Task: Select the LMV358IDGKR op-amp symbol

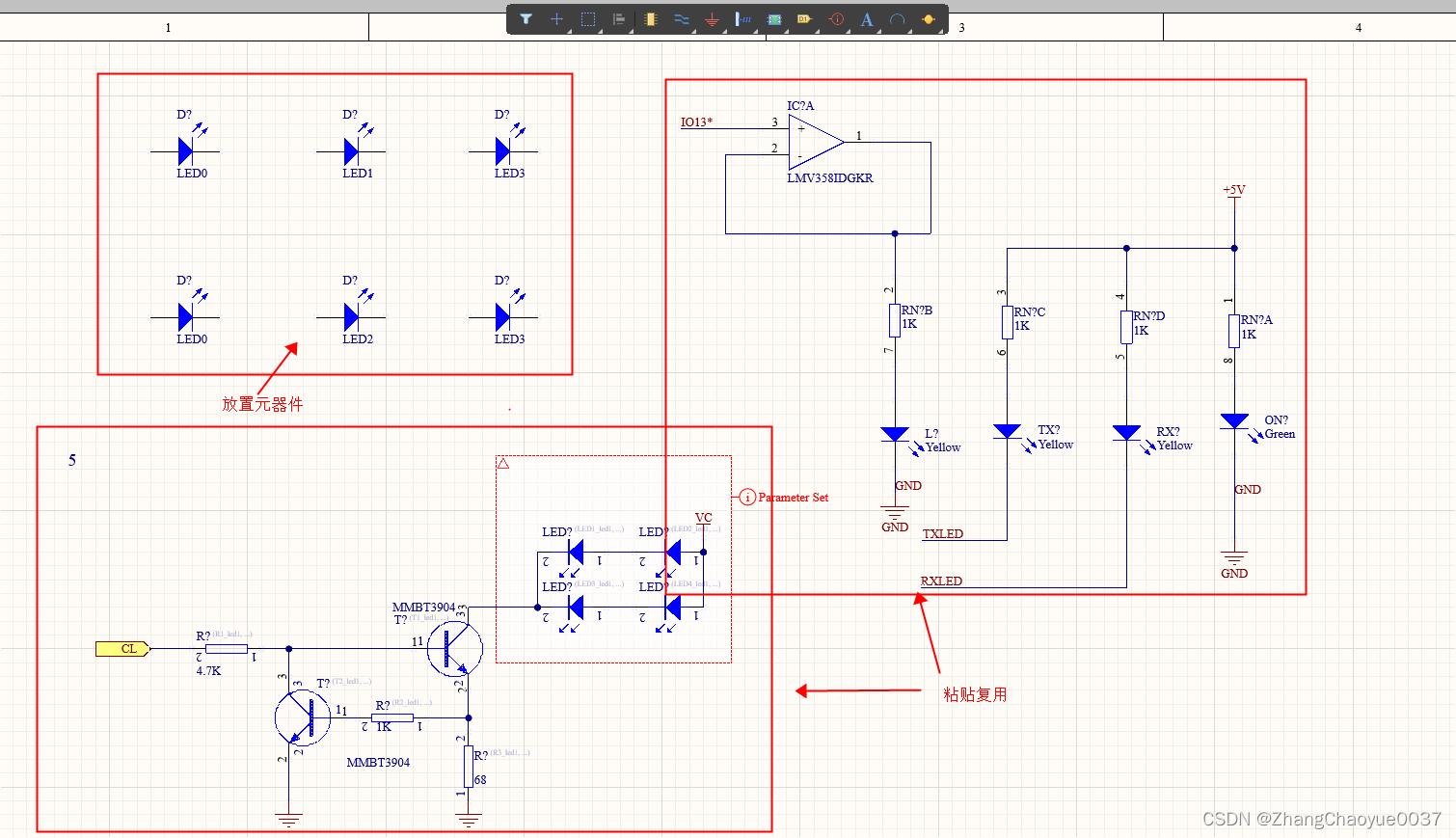Action: (816, 142)
